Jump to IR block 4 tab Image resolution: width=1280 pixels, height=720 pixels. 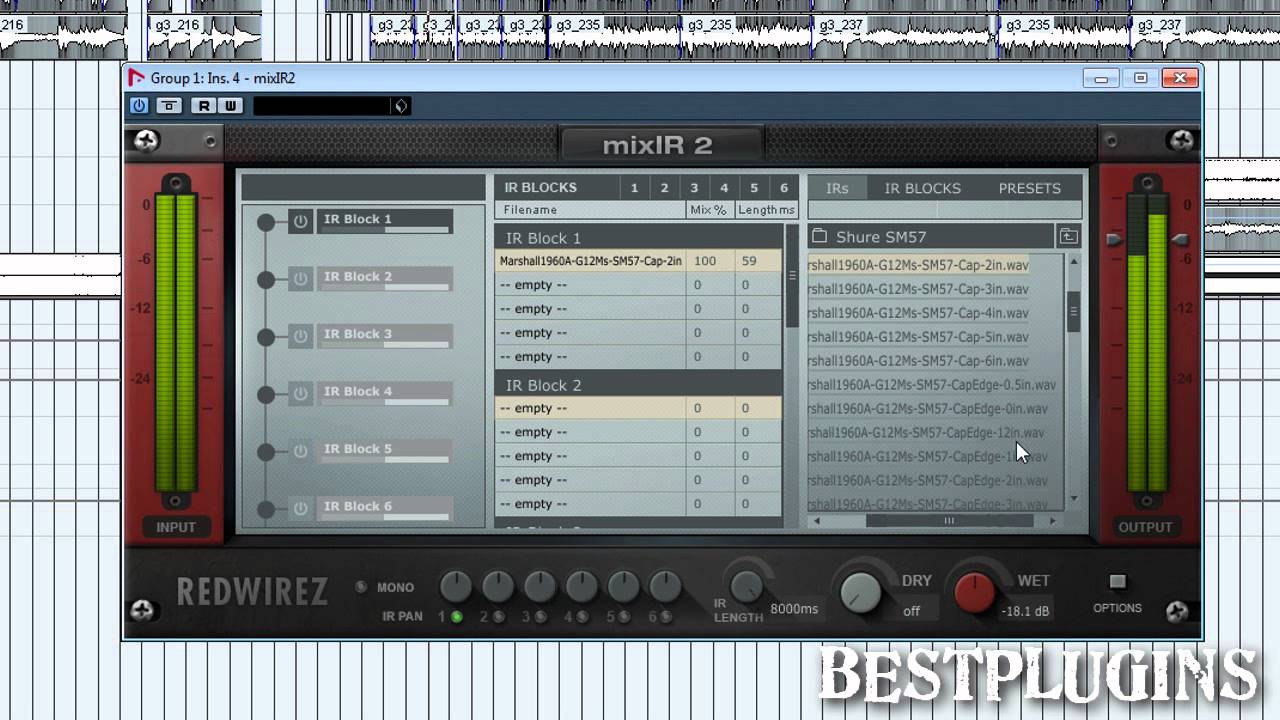tap(724, 187)
